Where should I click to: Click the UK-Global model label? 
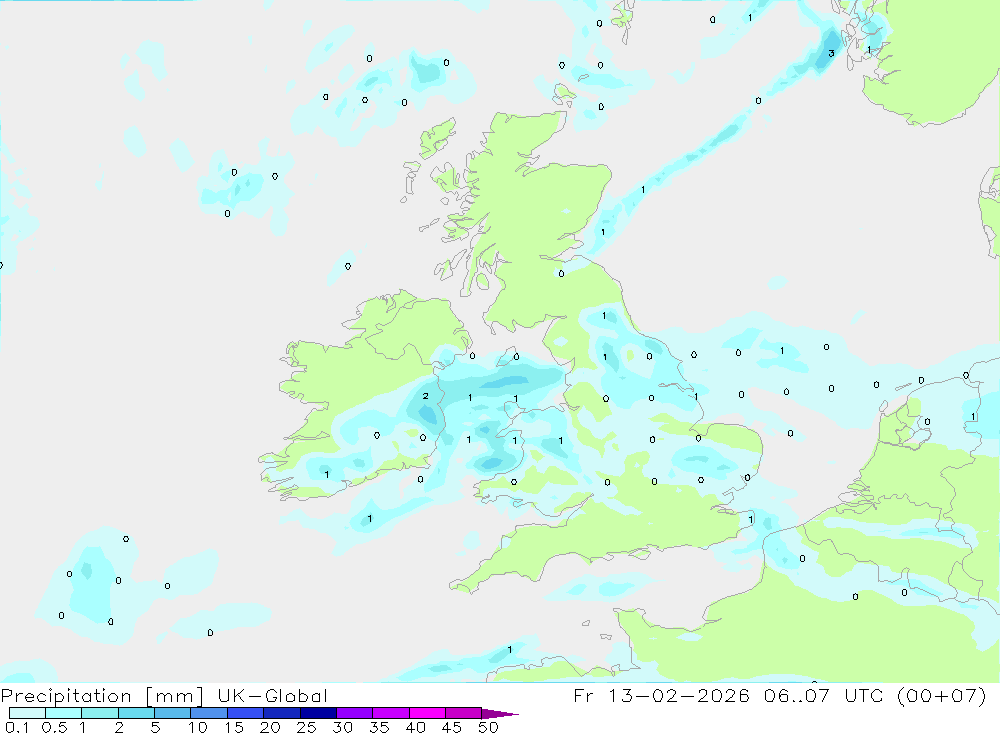click(272, 696)
